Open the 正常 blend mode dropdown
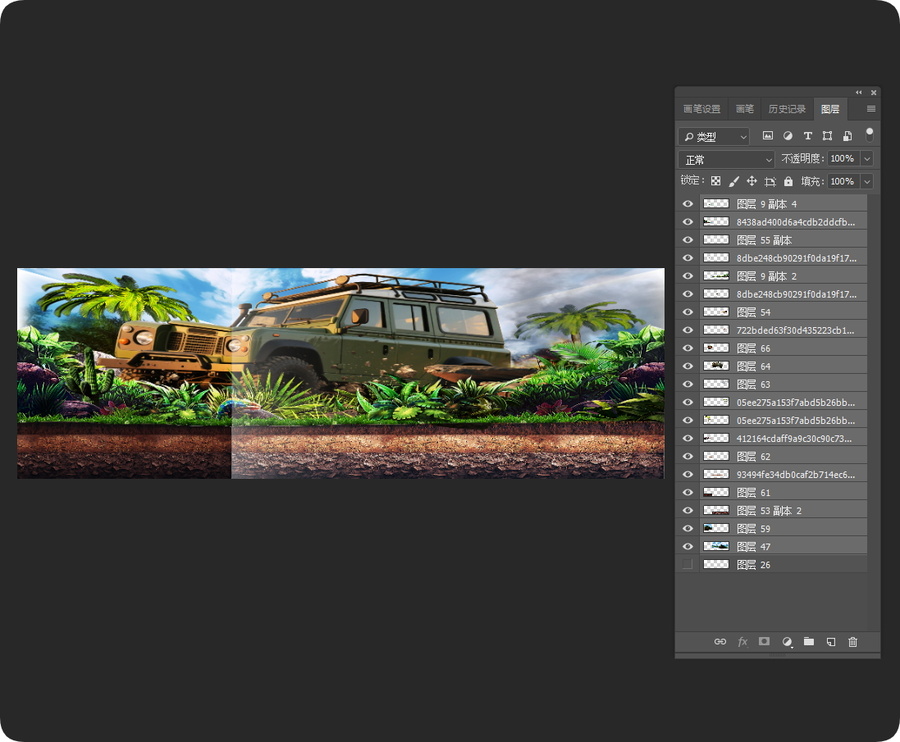This screenshot has width=900, height=742. click(726, 160)
